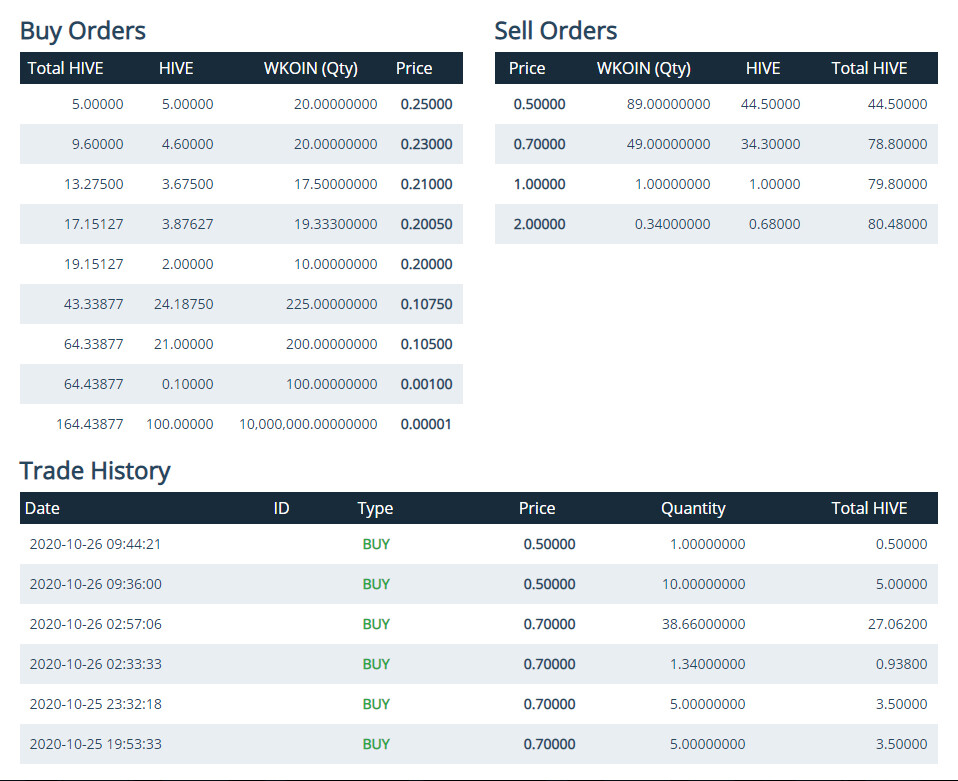Image resolution: width=958 pixels, height=781 pixels.
Task: Click BUY type for the 09:44:21 trade
Action: click(376, 544)
